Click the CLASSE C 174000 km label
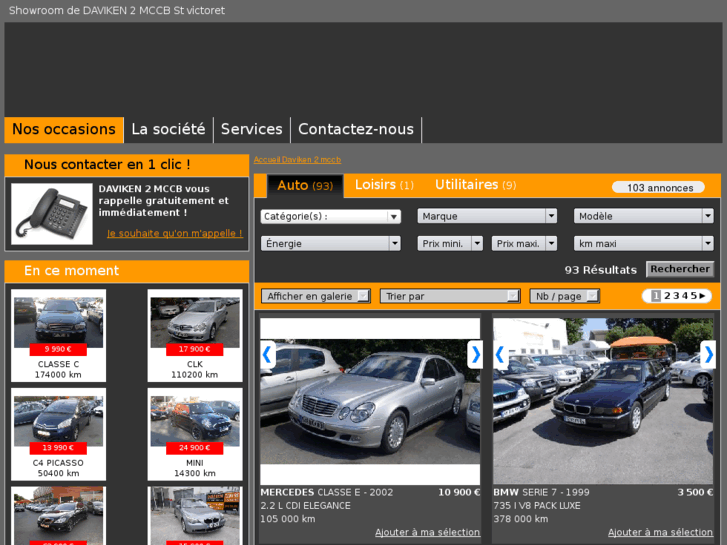The height and width of the screenshot is (545, 727). [58, 370]
